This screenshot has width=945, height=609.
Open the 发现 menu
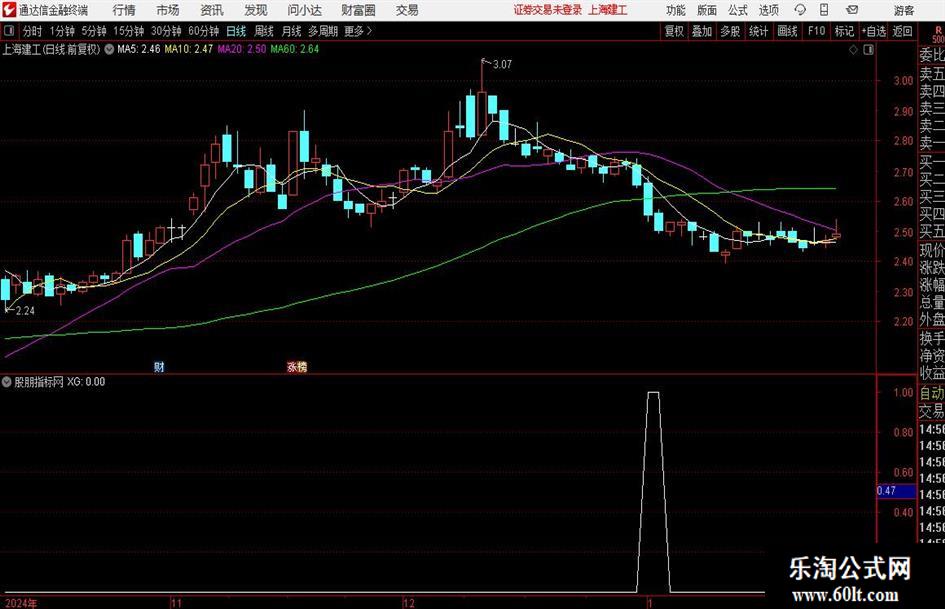point(256,10)
